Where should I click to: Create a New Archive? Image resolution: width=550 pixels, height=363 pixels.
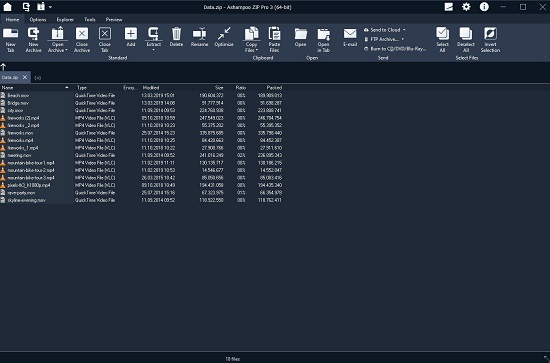tap(33, 34)
